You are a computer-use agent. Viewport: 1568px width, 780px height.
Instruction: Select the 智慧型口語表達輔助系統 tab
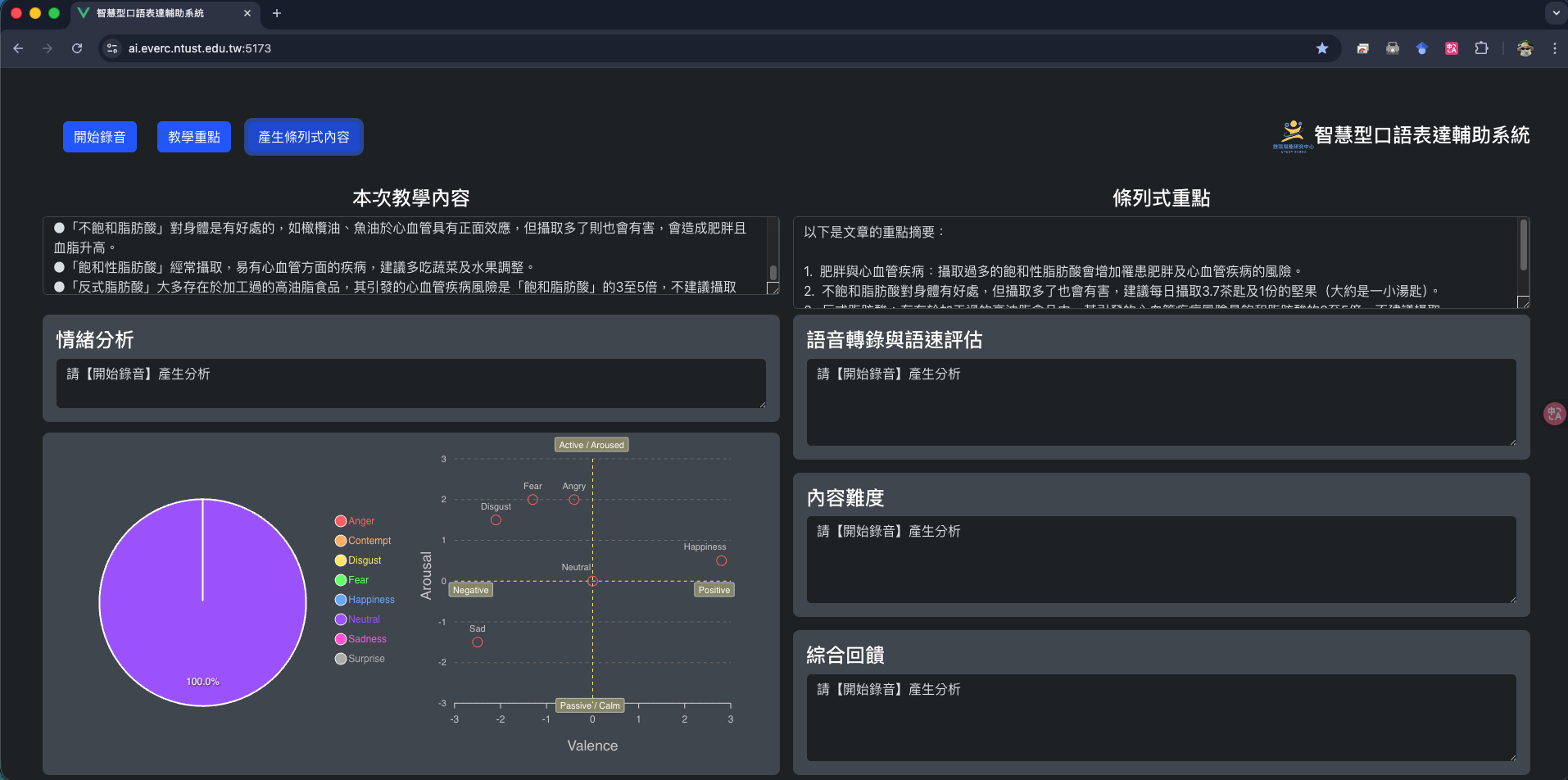tap(156, 13)
